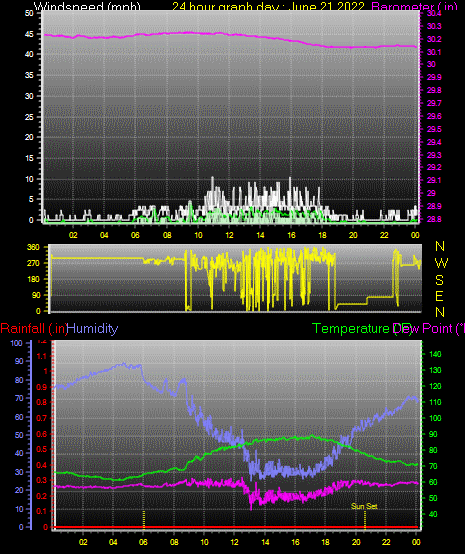The image size is (465, 554).
Task: Click the "Windspeed (mph)" graph title
Action: click(87, 6)
